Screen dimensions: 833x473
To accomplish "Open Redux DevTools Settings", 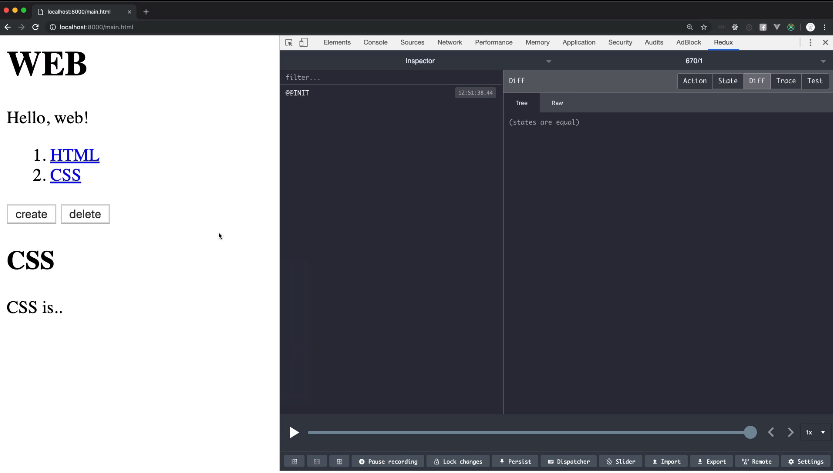I will pyautogui.click(x=805, y=461).
